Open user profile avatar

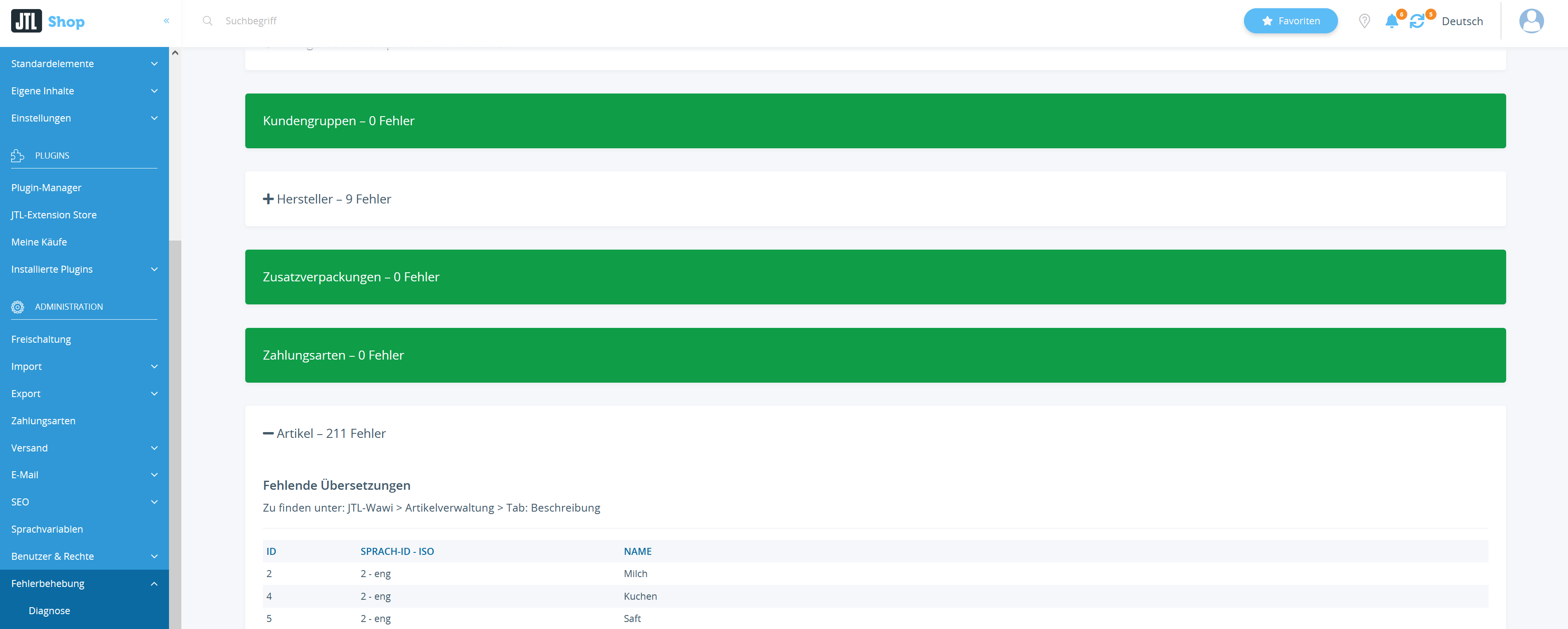tap(1531, 21)
